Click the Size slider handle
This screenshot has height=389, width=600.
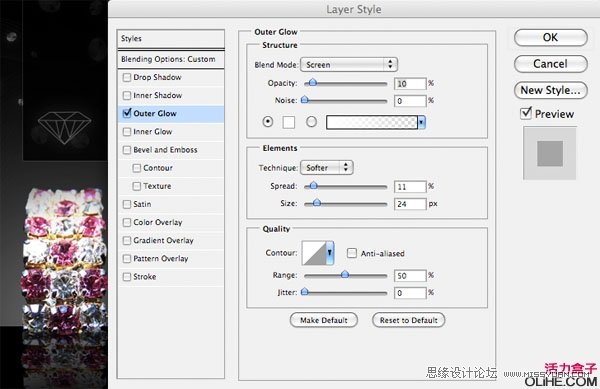[x=317, y=203]
